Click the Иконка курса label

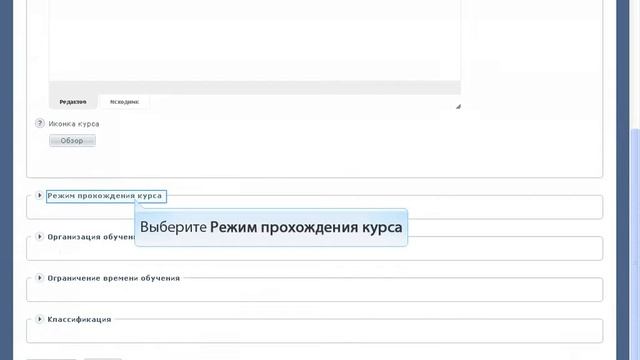(74, 124)
